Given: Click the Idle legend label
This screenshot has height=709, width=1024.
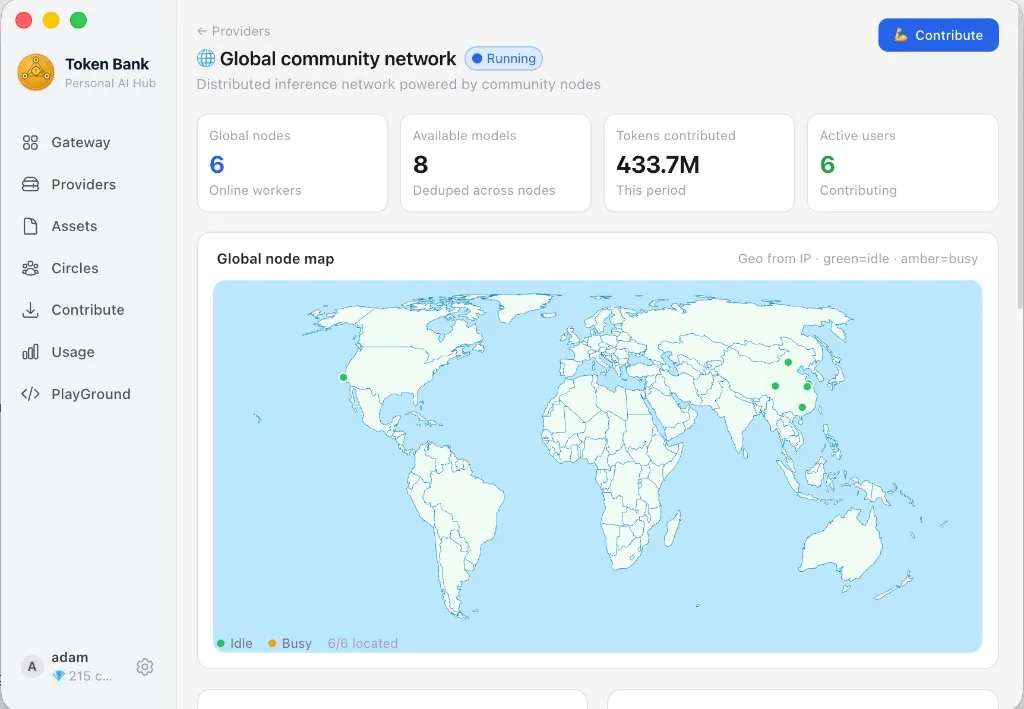Looking at the screenshot, I should coord(241,644).
